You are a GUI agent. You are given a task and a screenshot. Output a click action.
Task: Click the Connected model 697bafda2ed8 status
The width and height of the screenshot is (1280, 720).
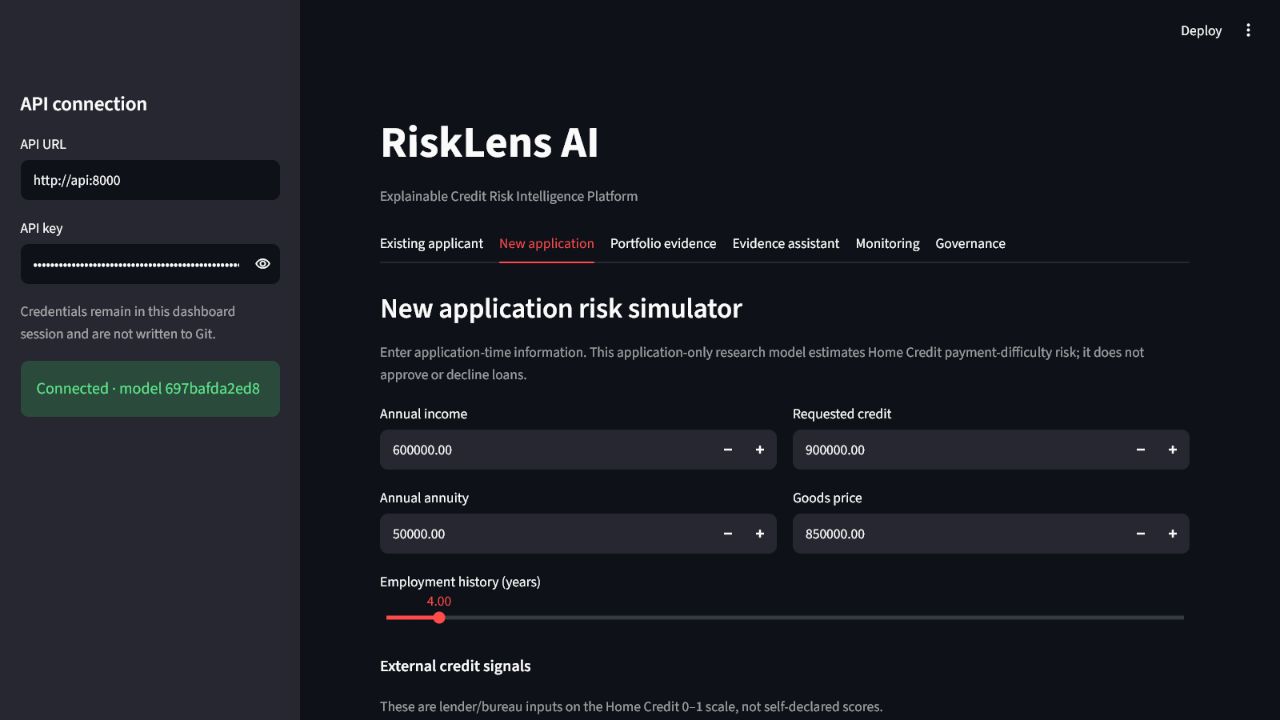point(150,388)
